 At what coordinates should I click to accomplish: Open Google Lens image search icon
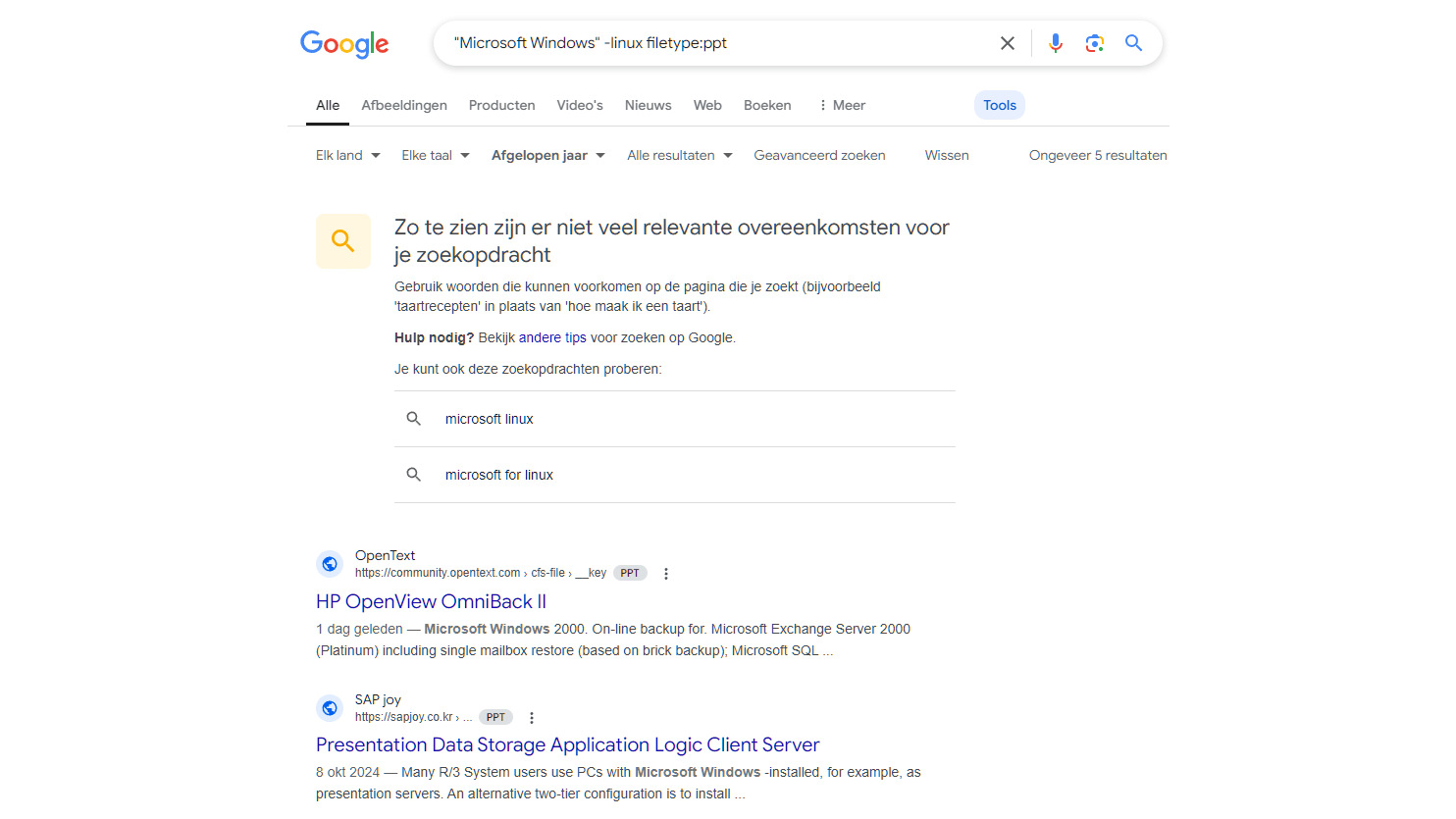[1094, 43]
